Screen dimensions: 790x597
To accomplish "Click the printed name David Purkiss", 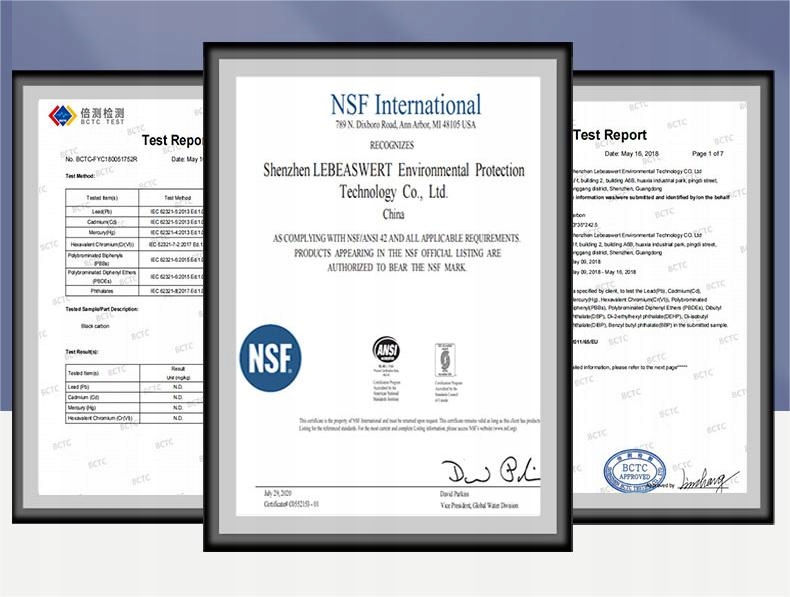I will (454, 494).
